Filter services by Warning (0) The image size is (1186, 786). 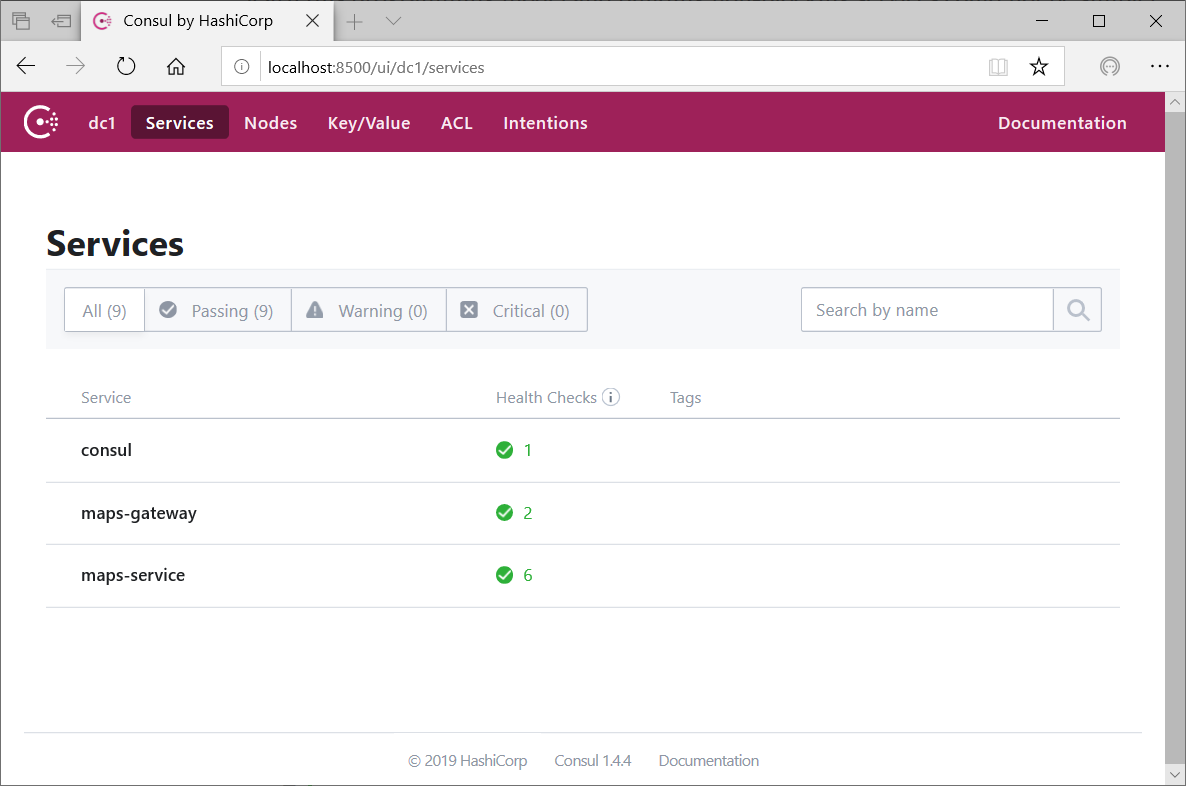coord(368,311)
